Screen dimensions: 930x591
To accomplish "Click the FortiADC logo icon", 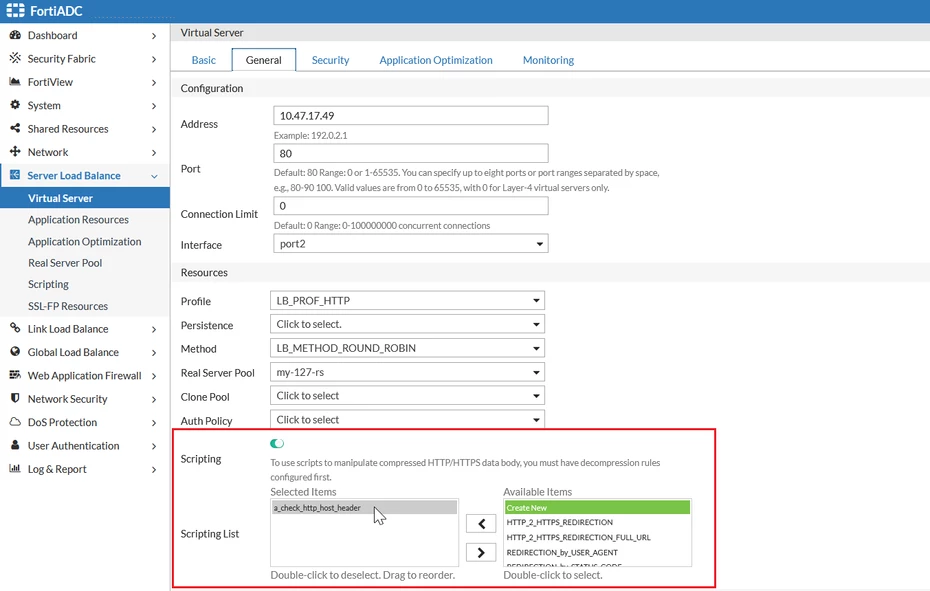I will [15, 11].
